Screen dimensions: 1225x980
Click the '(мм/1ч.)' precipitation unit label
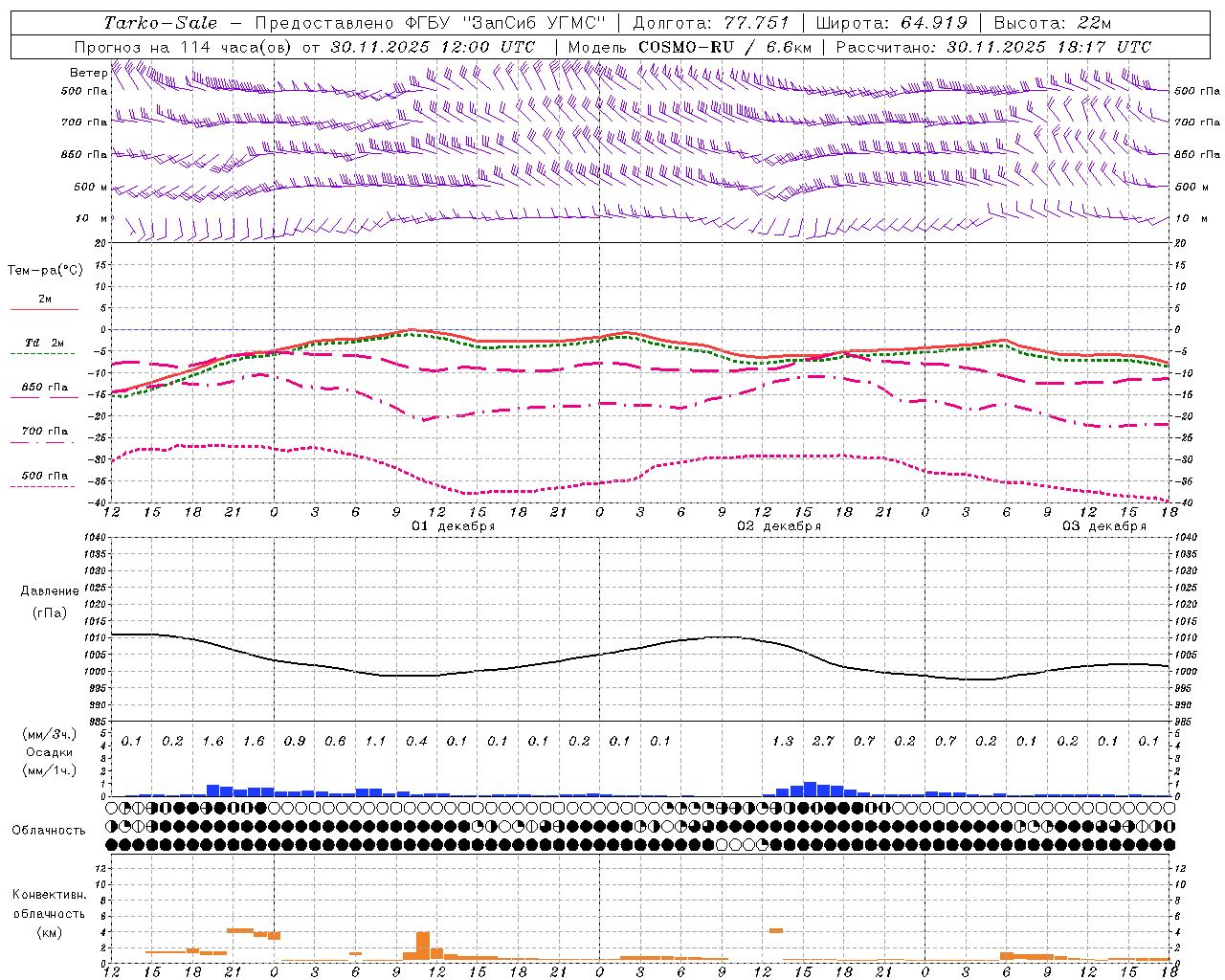pyautogui.click(x=49, y=770)
